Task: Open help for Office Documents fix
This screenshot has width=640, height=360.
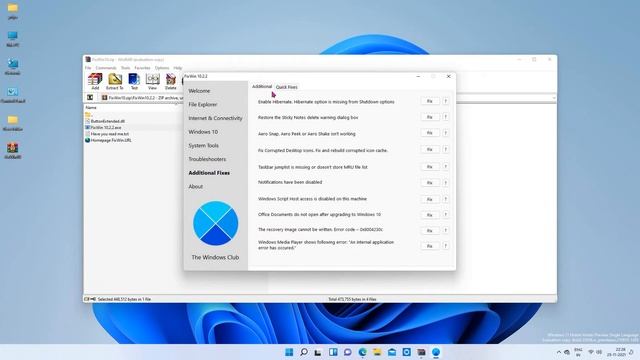Action: [x=445, y=214]
